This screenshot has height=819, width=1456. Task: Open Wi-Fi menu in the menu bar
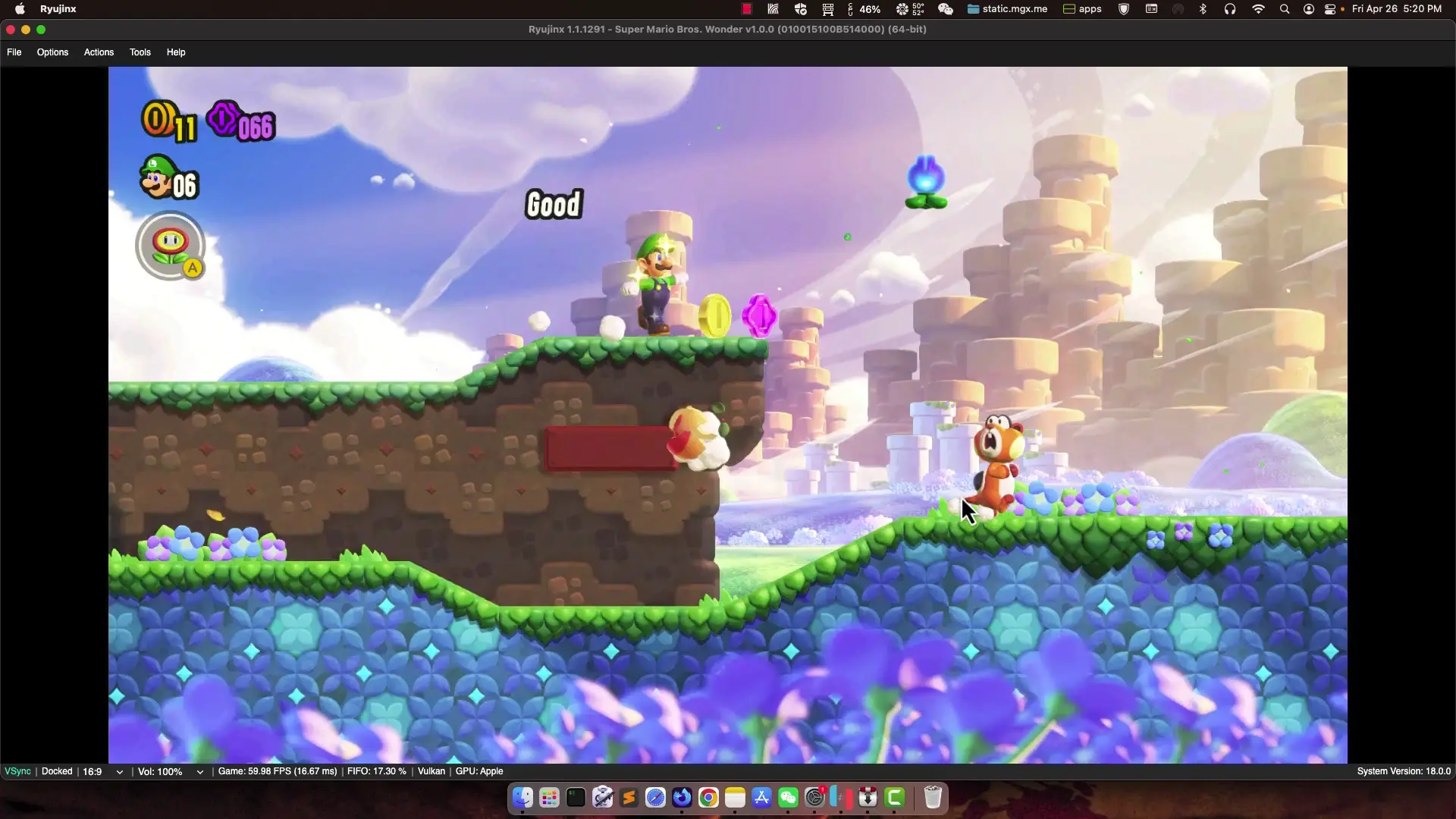click(x=1258, y=9)
